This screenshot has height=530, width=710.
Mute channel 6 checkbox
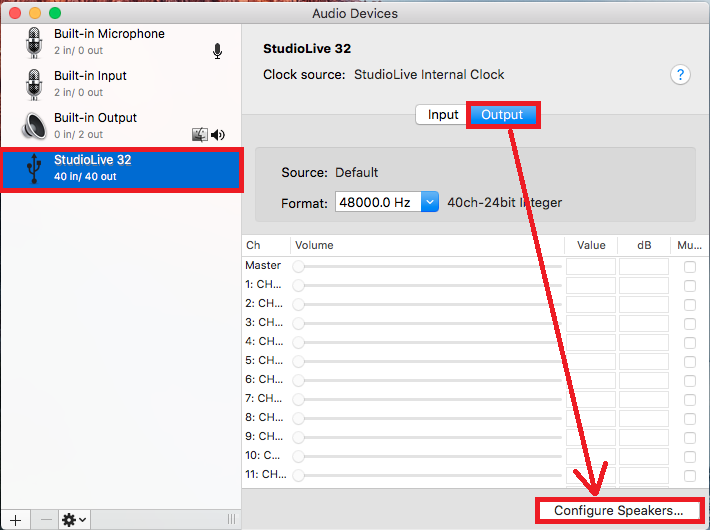tap(690, 381)
